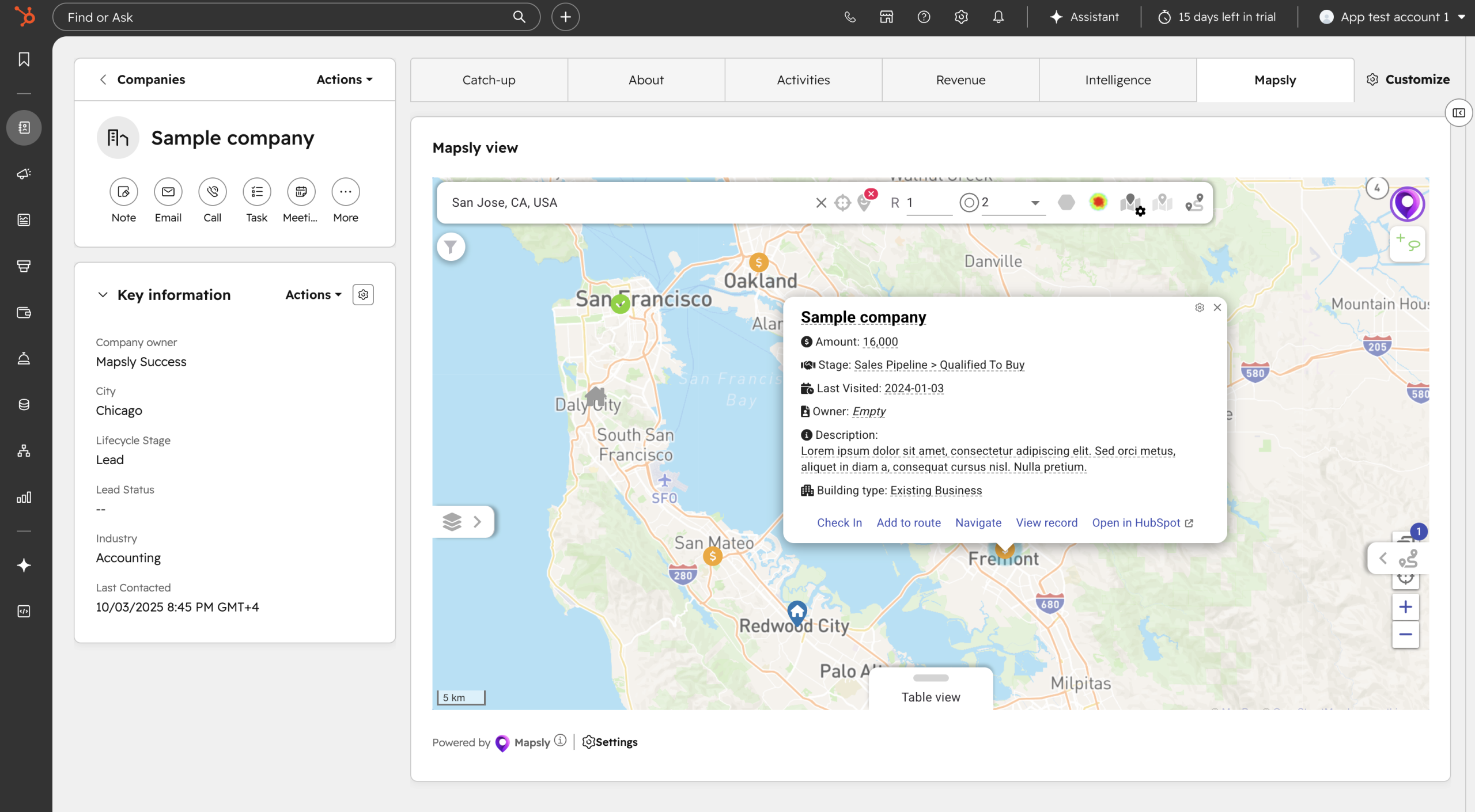Zoom out on the map
This screenshot has height=812, width=1475.
[x=1405, y=635]
